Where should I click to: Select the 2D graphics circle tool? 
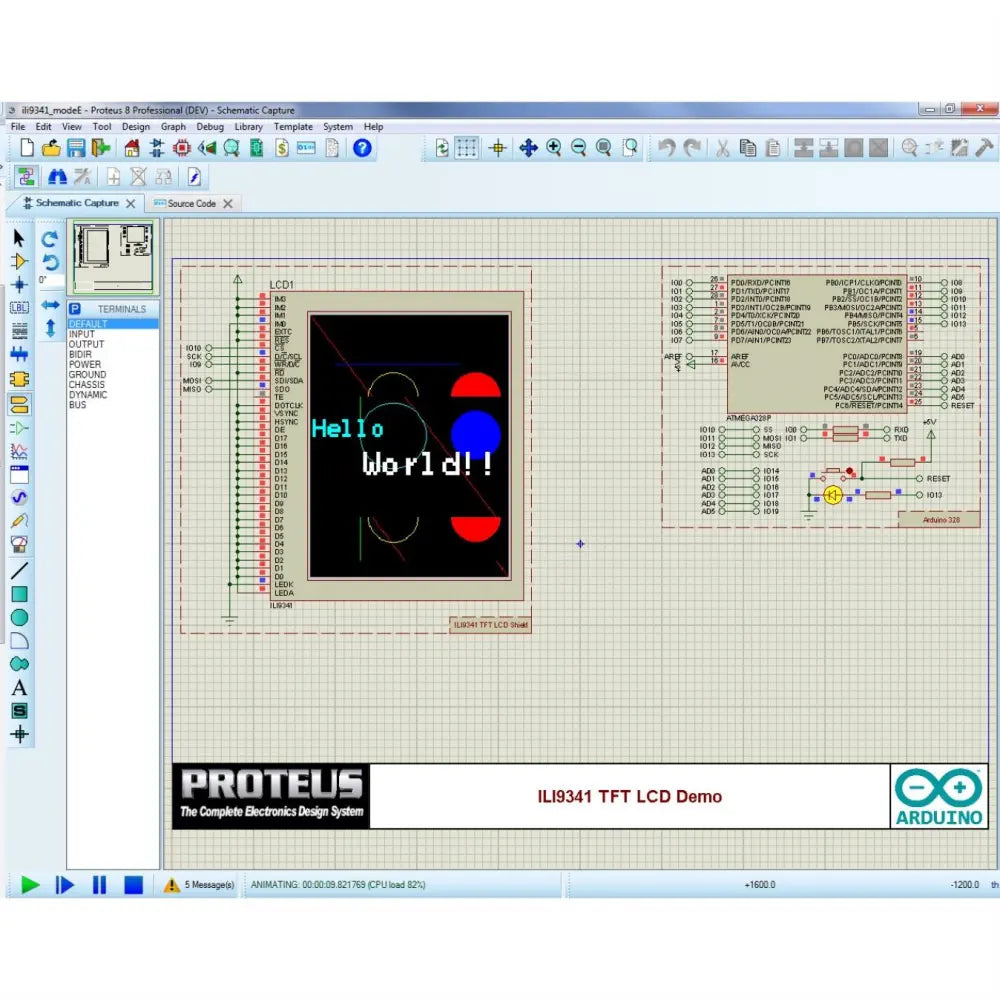[19, 618]
